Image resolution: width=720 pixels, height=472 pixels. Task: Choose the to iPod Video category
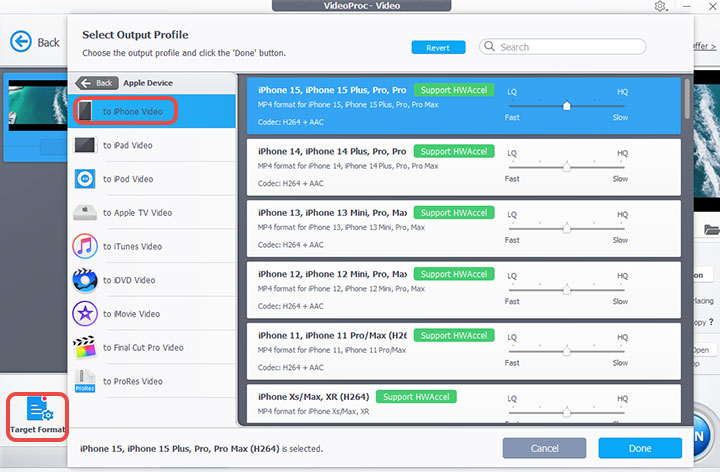pyautogui.click(x=152, y=179)
